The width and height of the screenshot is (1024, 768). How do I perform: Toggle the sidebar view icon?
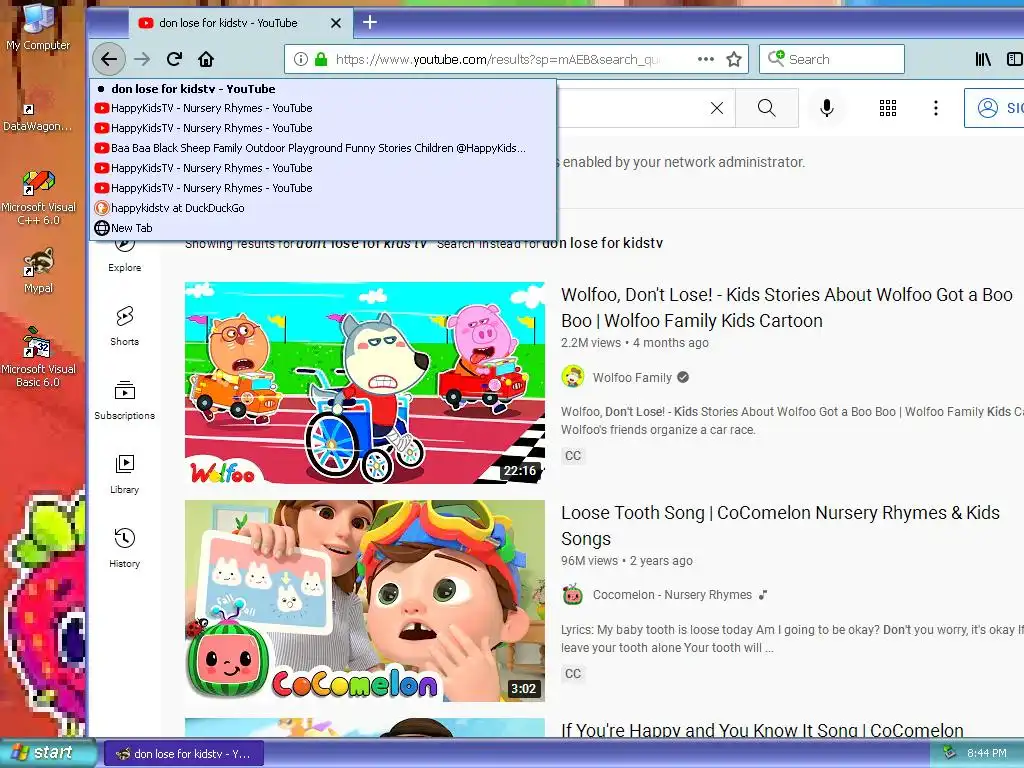tap(1014, 59)
